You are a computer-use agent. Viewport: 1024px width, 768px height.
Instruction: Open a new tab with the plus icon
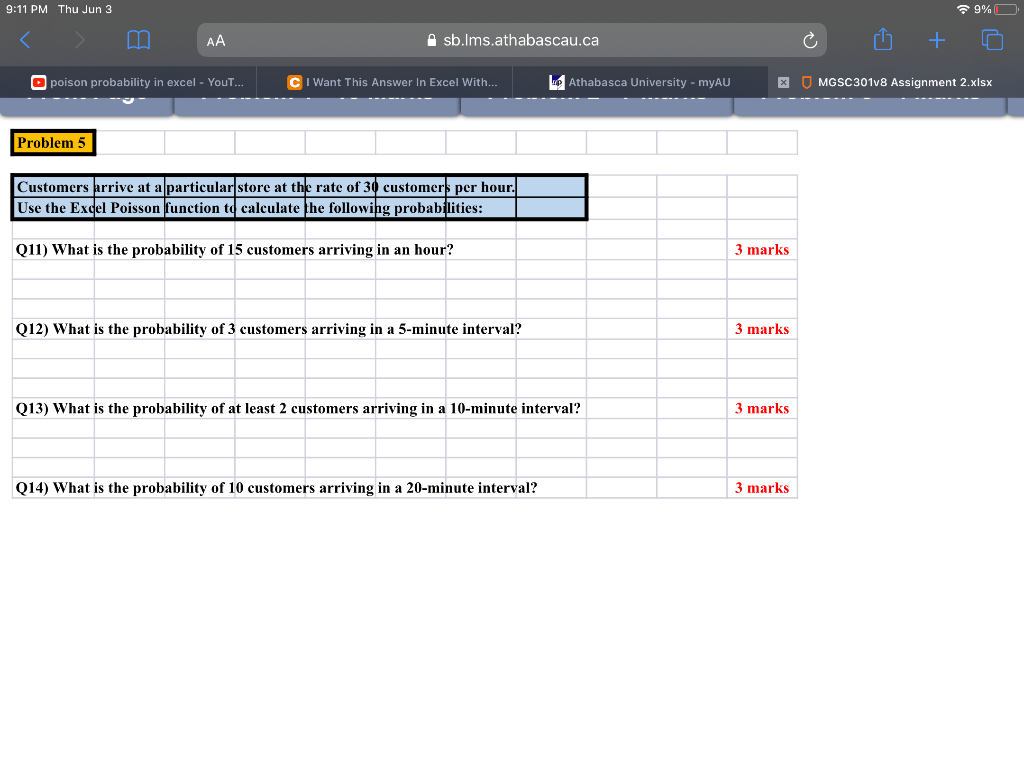937,40
